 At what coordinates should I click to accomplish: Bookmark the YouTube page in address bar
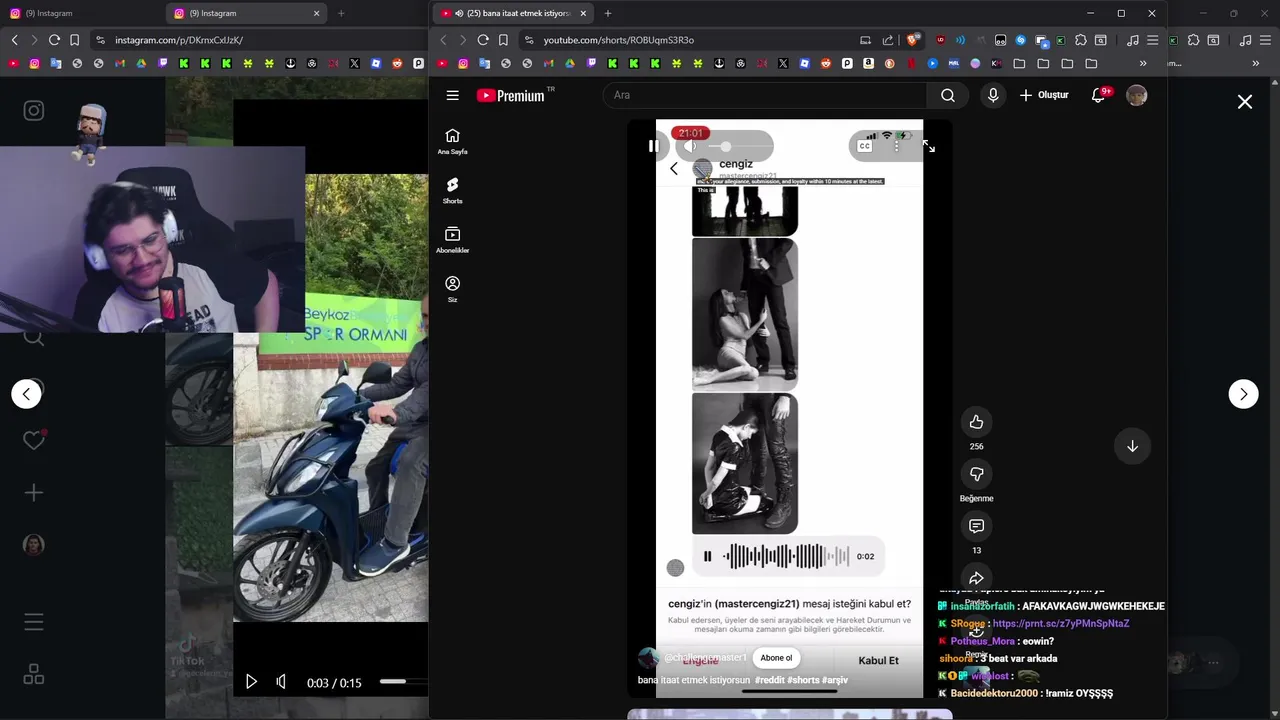(x=503, y=40)
